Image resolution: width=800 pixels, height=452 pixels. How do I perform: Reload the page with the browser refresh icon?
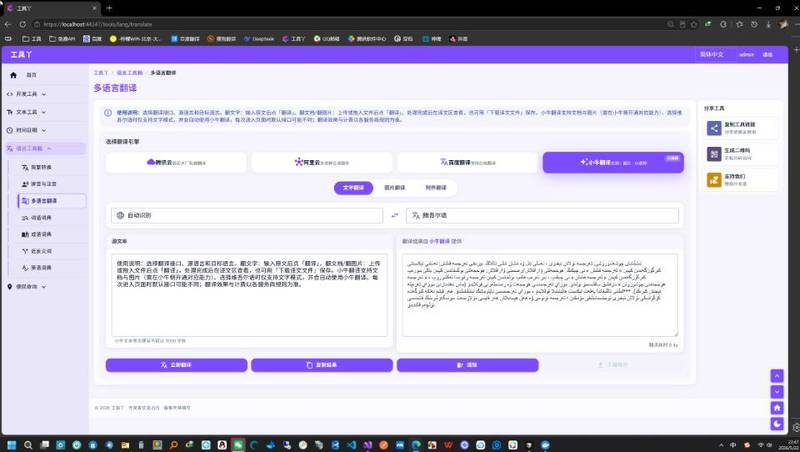click(x=22, y=24)
